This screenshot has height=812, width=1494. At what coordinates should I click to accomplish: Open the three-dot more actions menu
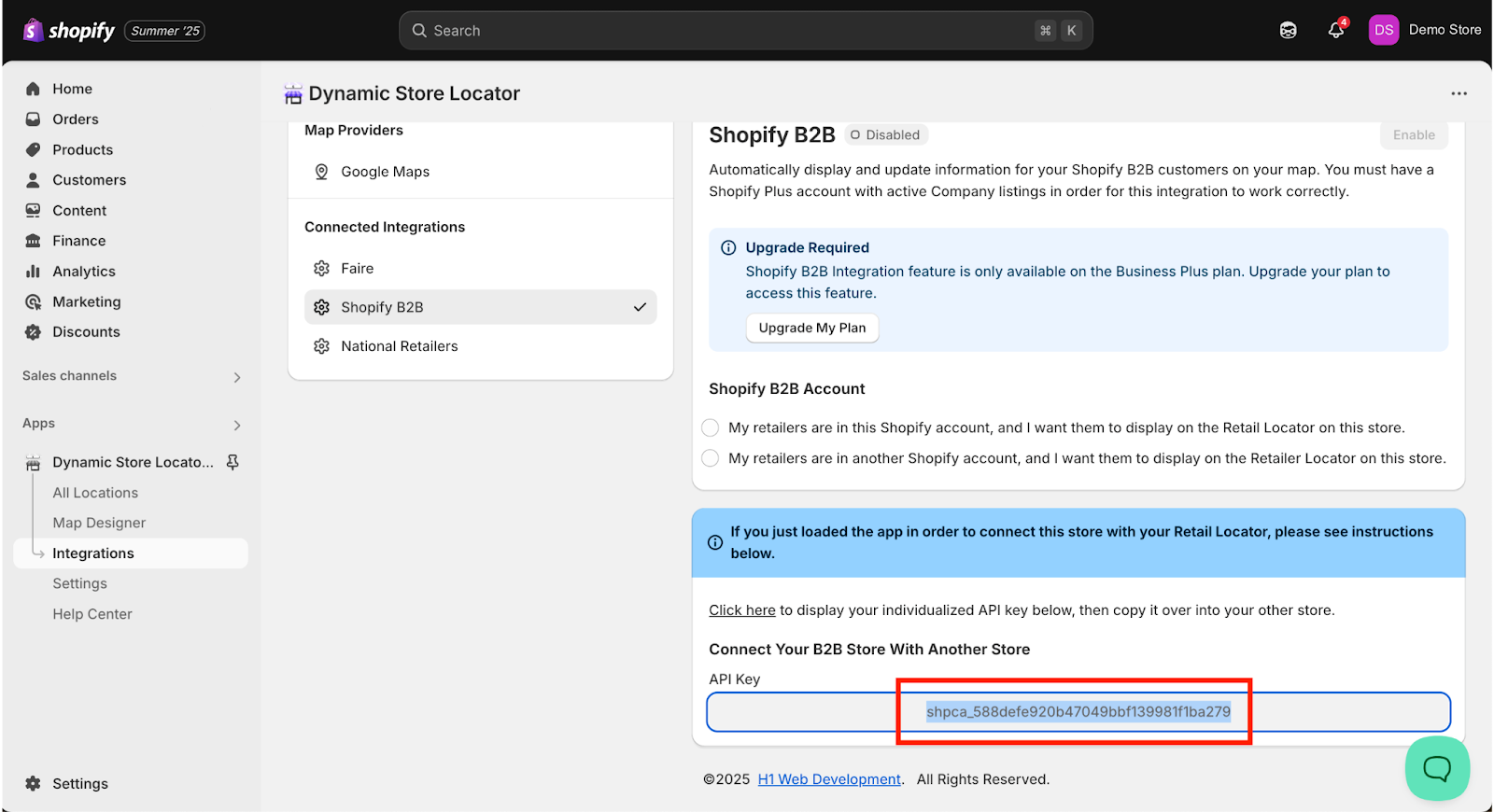coord(1459,93)
